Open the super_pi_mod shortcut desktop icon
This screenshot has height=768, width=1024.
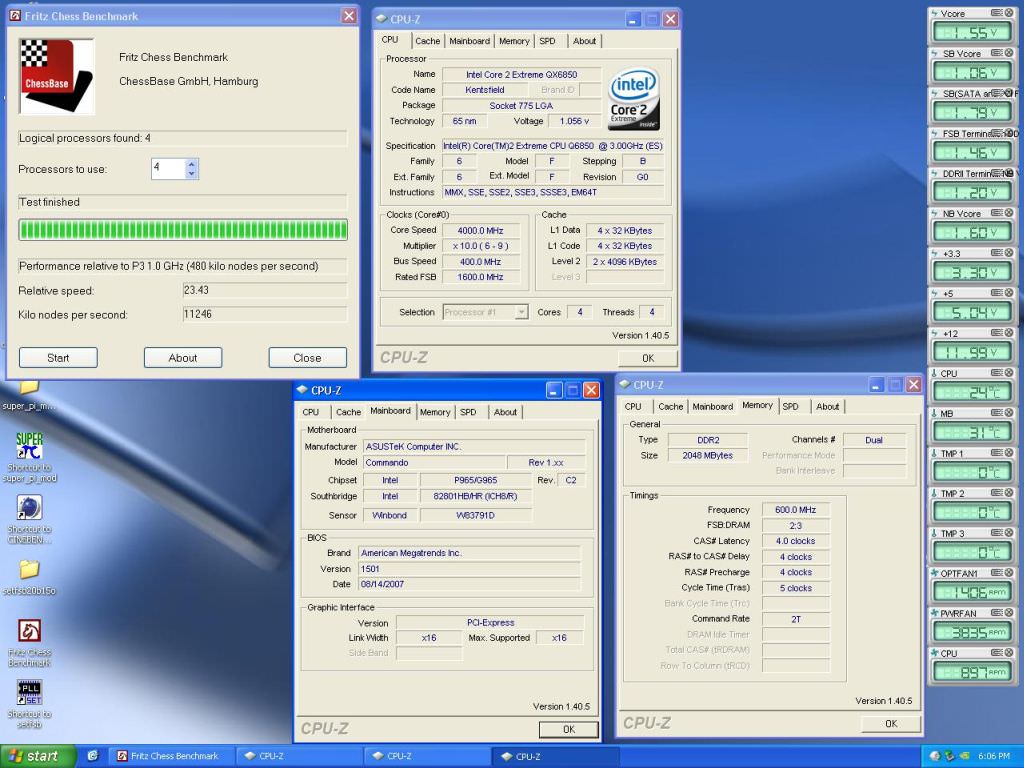point(29,456)
